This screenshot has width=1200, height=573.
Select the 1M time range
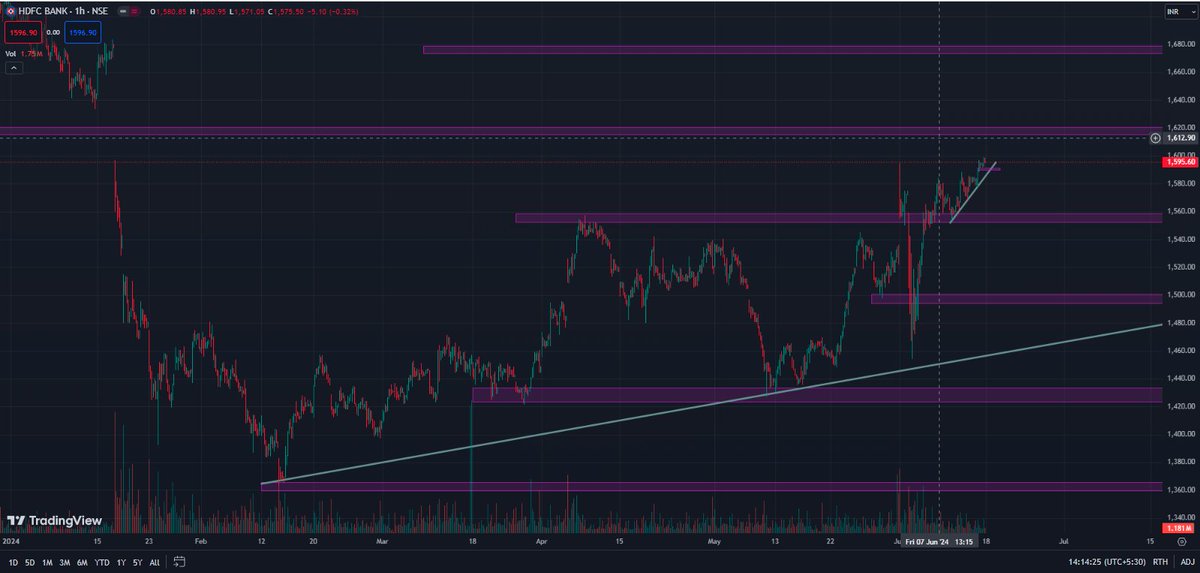[47, 563]
